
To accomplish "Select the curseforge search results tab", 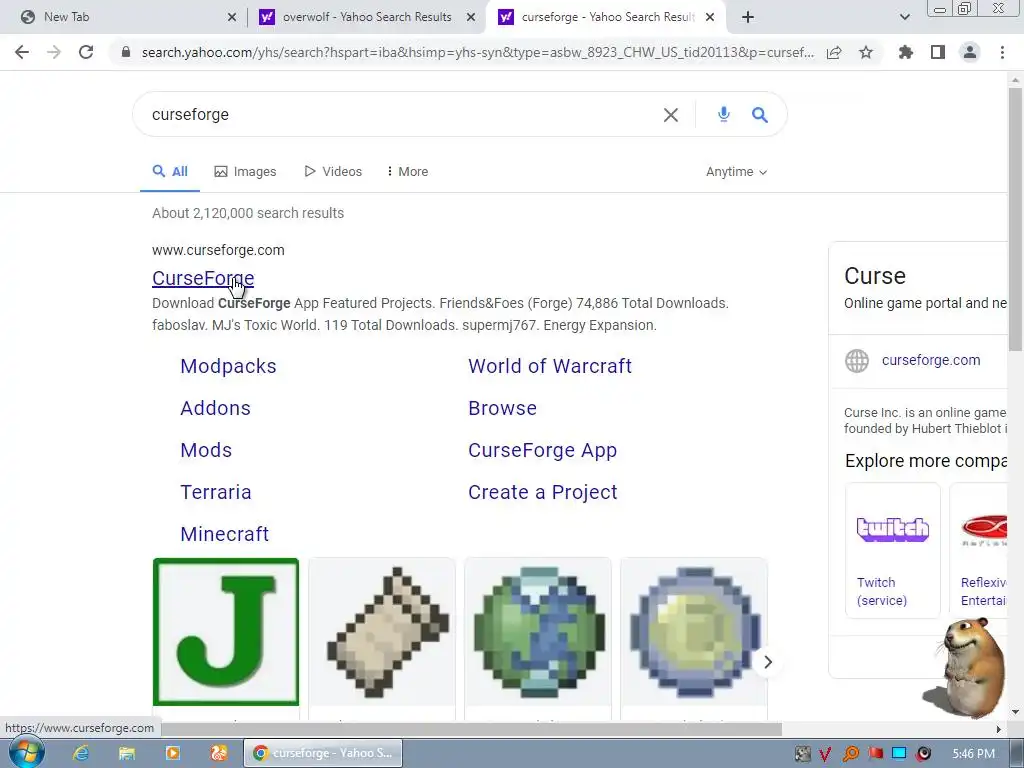I will 607,17.
